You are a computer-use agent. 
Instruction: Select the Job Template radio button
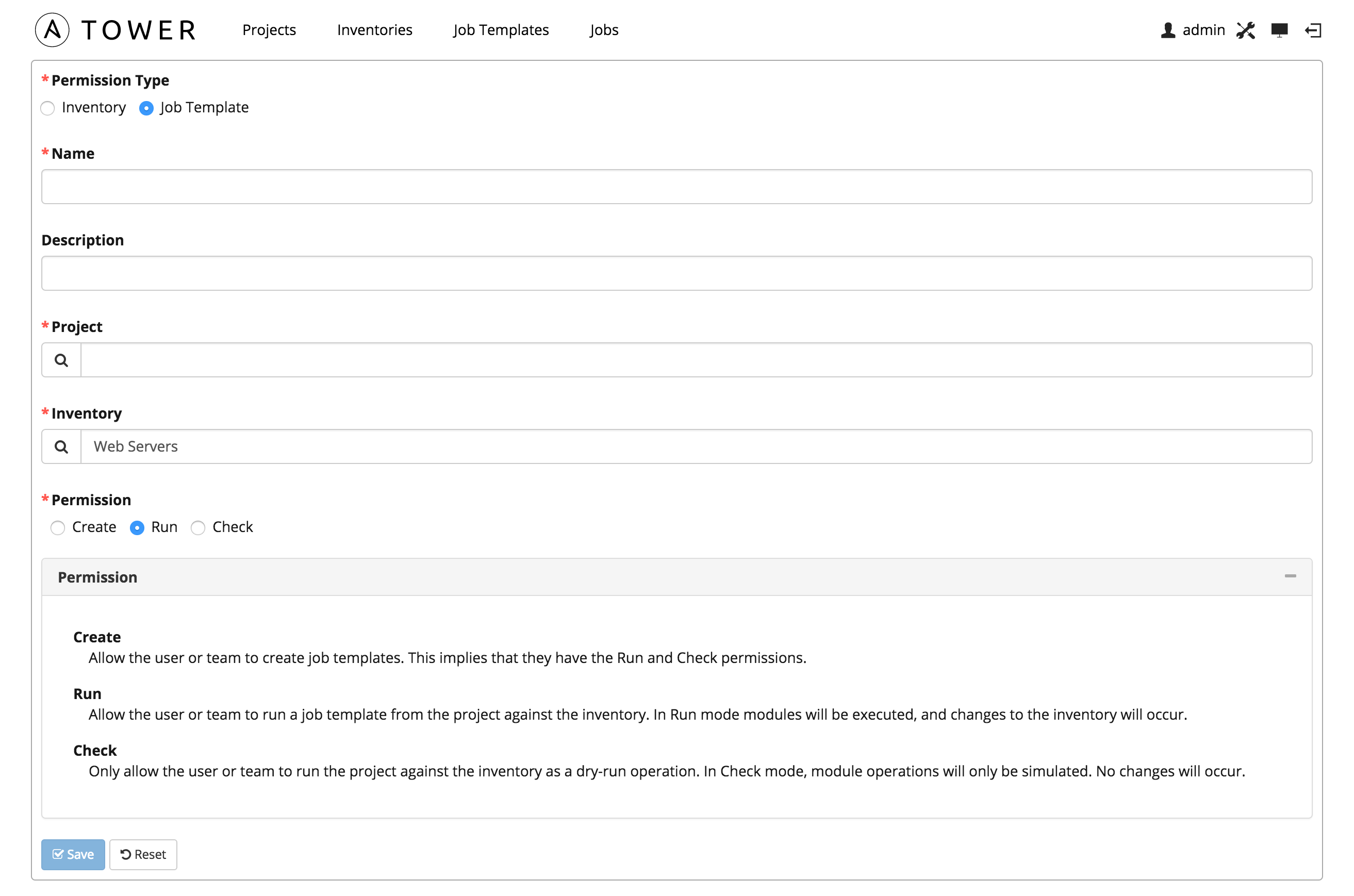pyautogui.click(x=146, y=108)
